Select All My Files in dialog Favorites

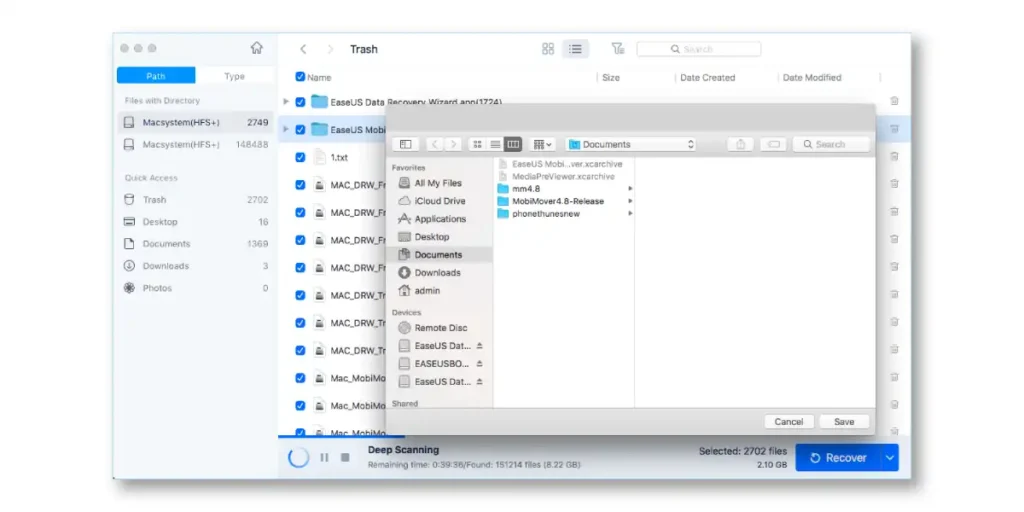tap(440, 184)
